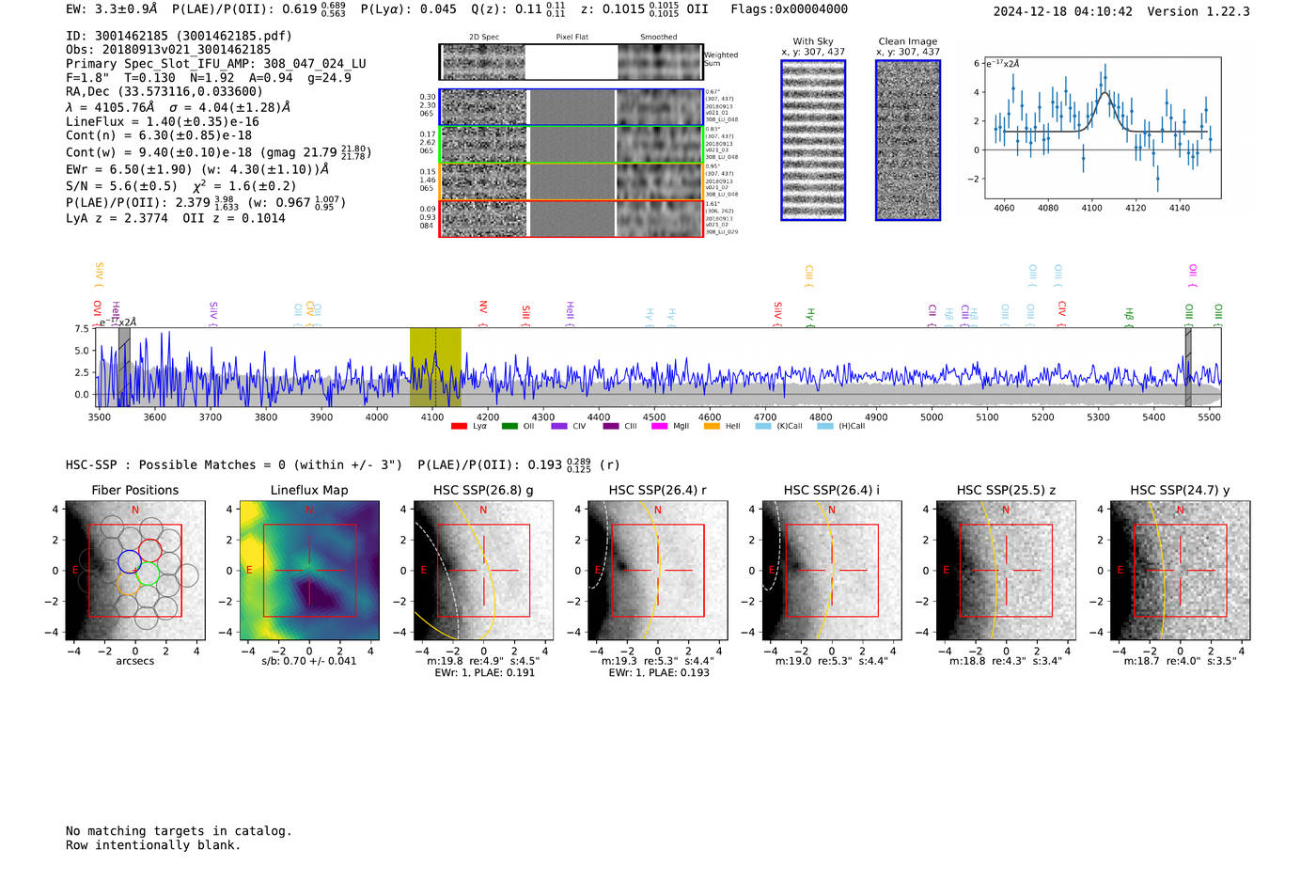Click the m:19.8 re:4.9" s:4.5" caption

click(x=483, y=661)
